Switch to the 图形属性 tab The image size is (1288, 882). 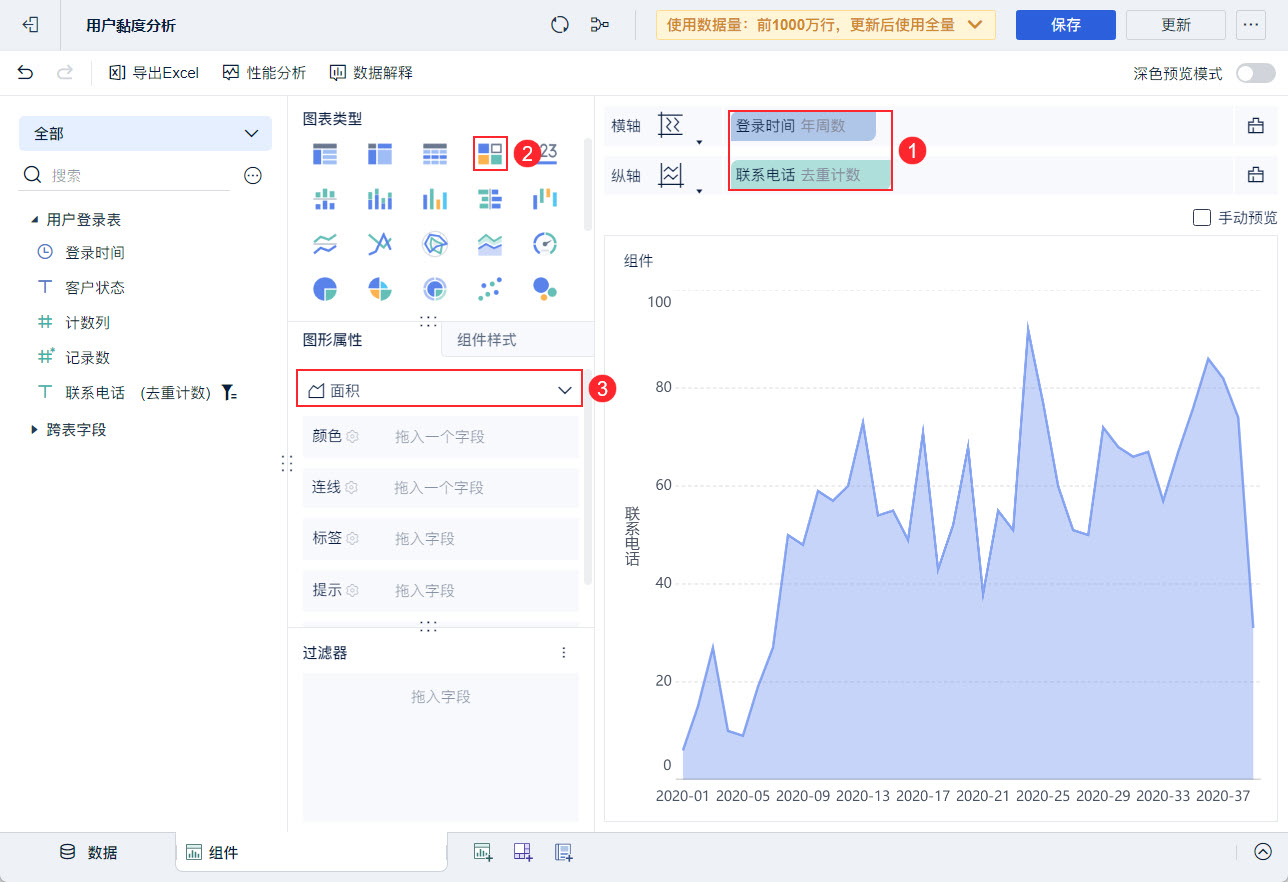pyautogui.click(x=364, y=340)
